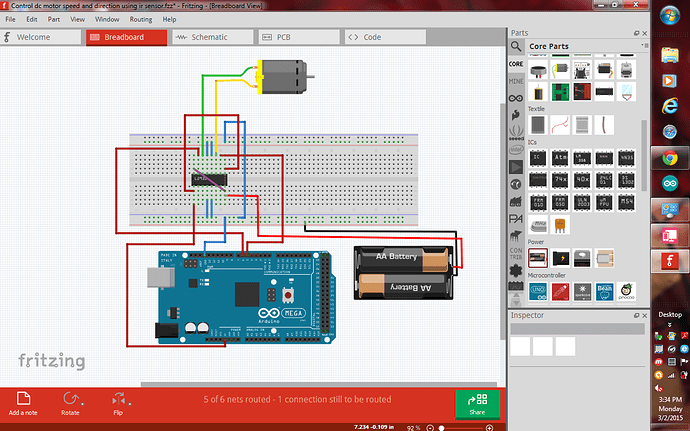This screenshot has width=690, height=431.
Task: Open the Intel parts bin
Action: (516, 150)
